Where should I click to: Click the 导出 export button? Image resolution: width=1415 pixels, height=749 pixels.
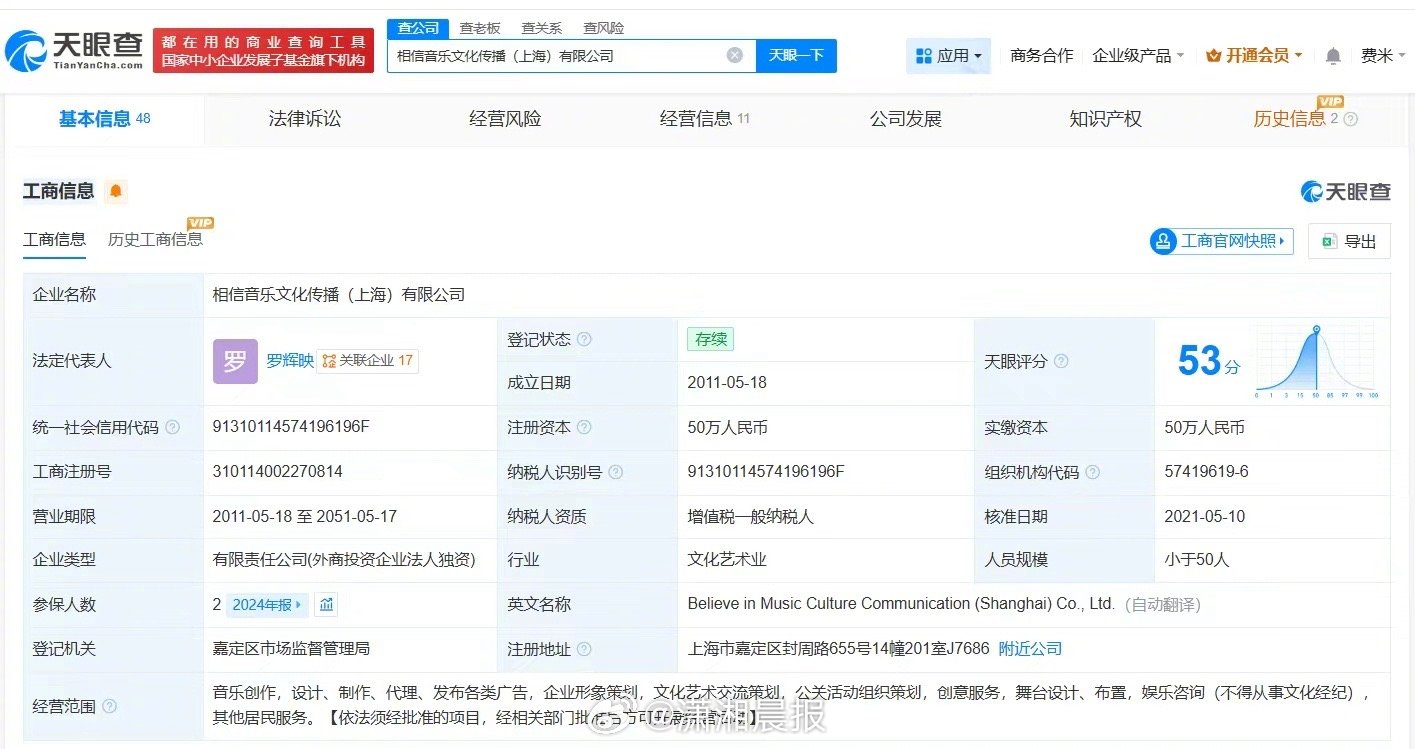pyautogui.click(x=1349, y=241)
